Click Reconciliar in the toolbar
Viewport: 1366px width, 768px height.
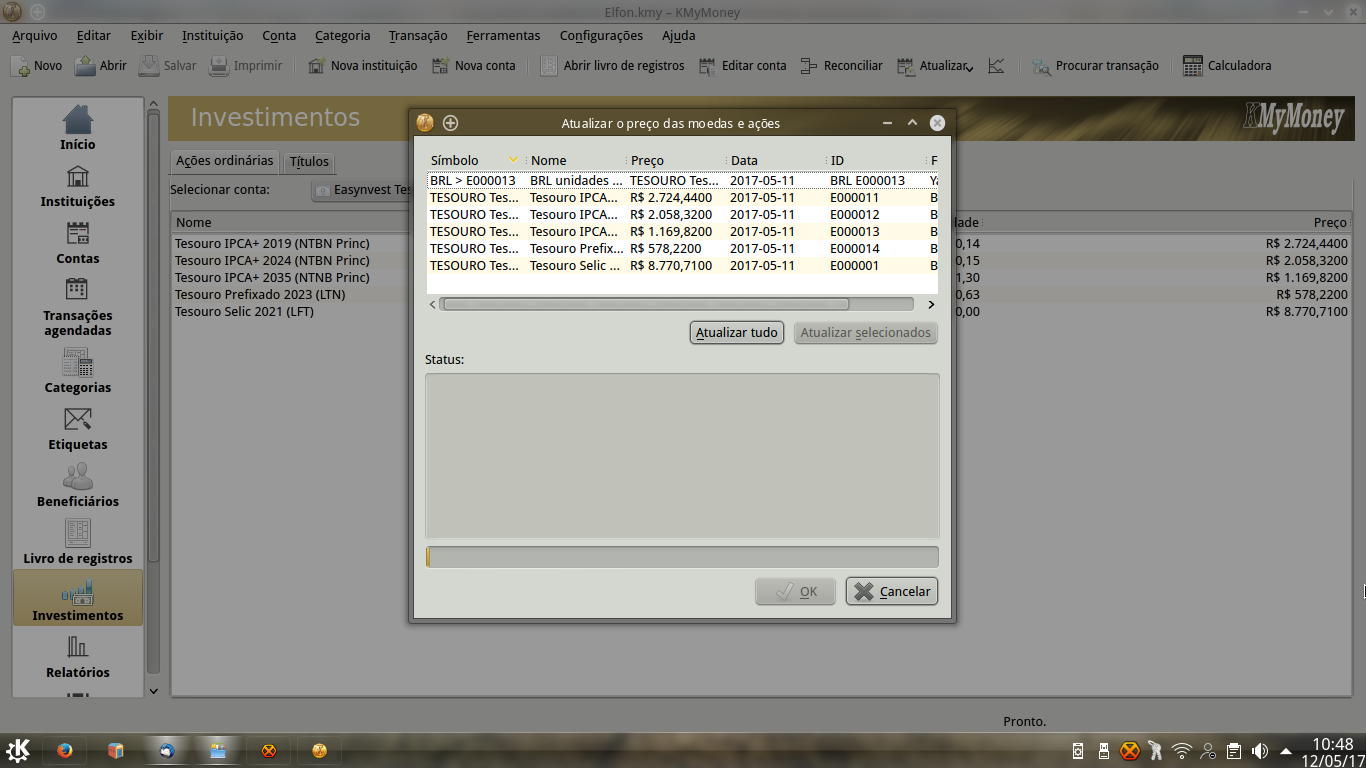coord(841,66)
